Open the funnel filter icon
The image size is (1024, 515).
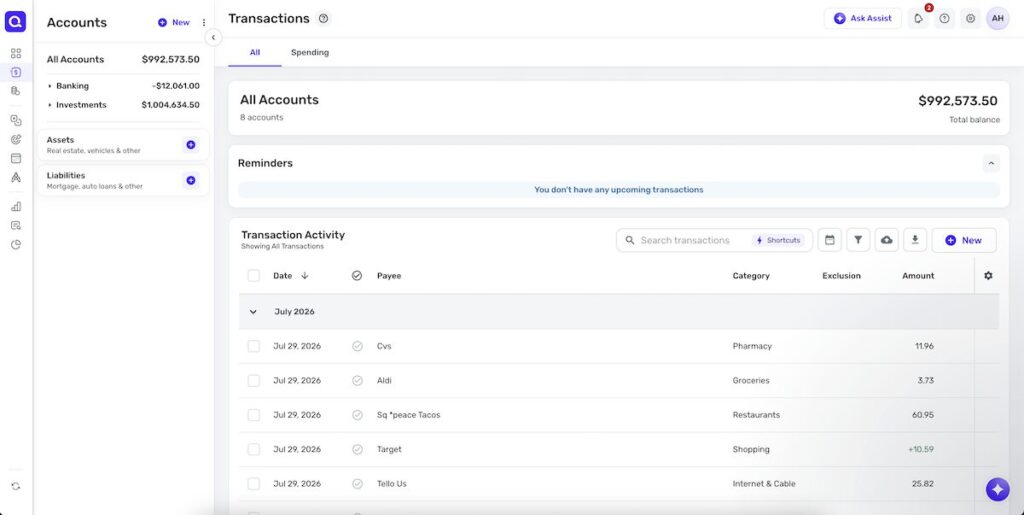click(858, 240)
